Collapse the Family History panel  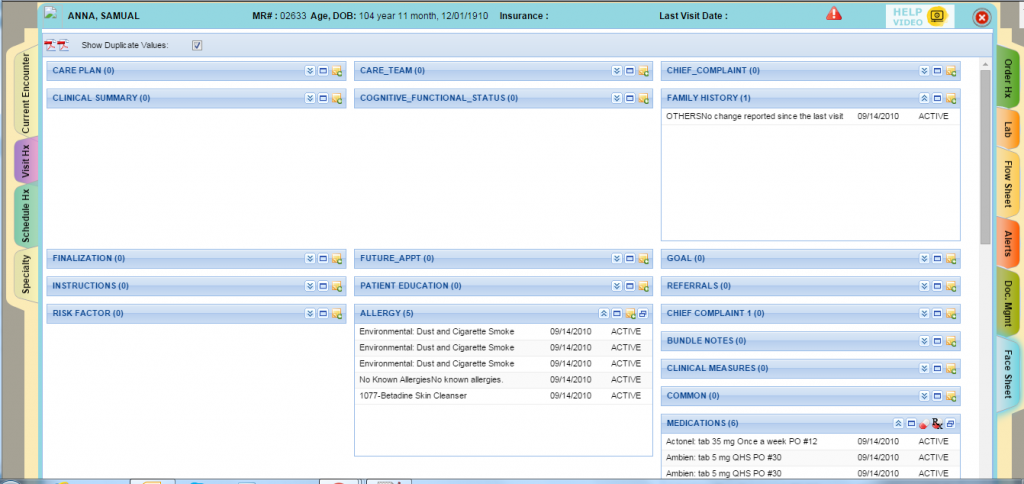pos(924,98)
